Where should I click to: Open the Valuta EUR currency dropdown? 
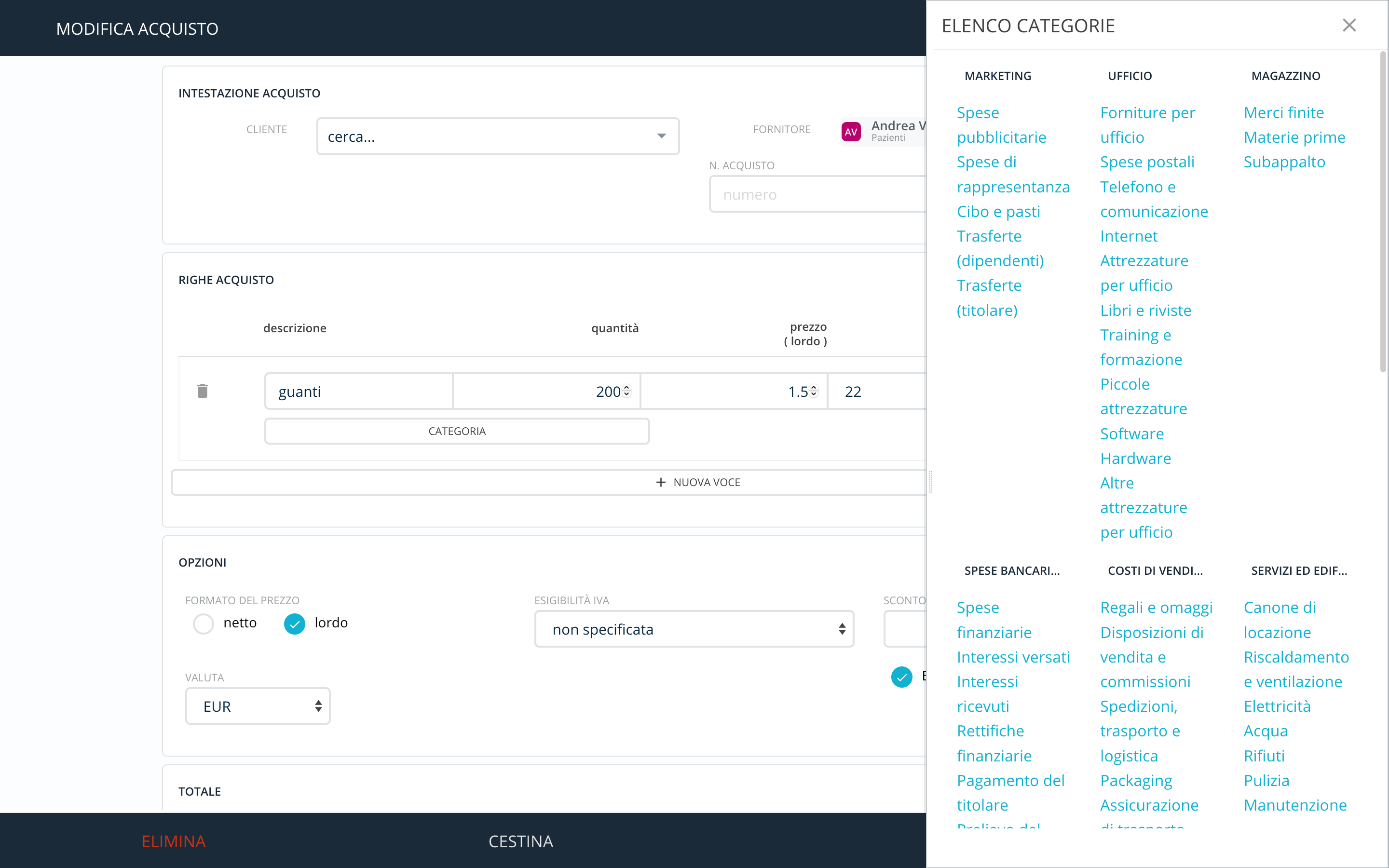pyautogui.click(x=258, y=706)
